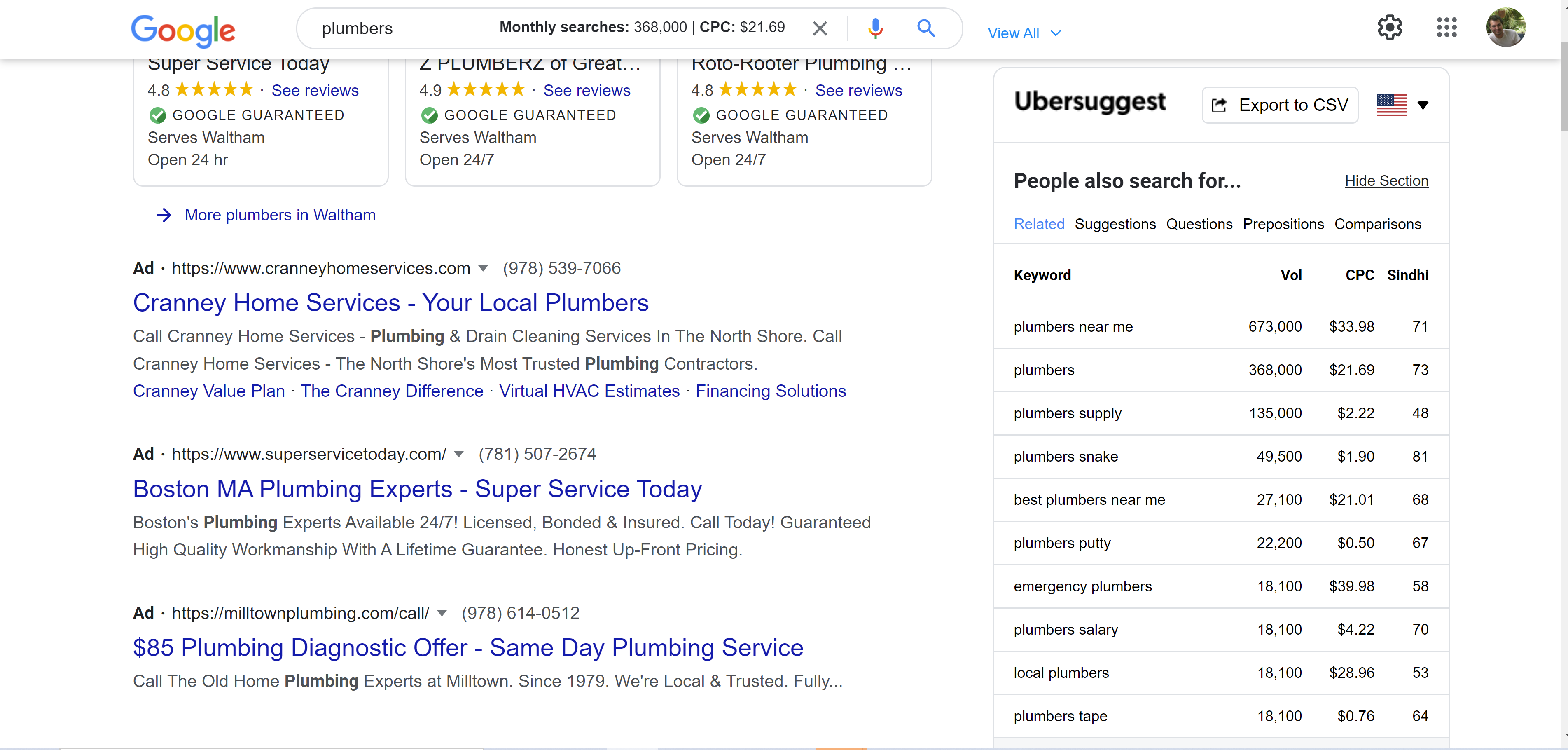Click Export to CSV button
Viewport: 1568px width, 750px height.
tap(1279, 105)
